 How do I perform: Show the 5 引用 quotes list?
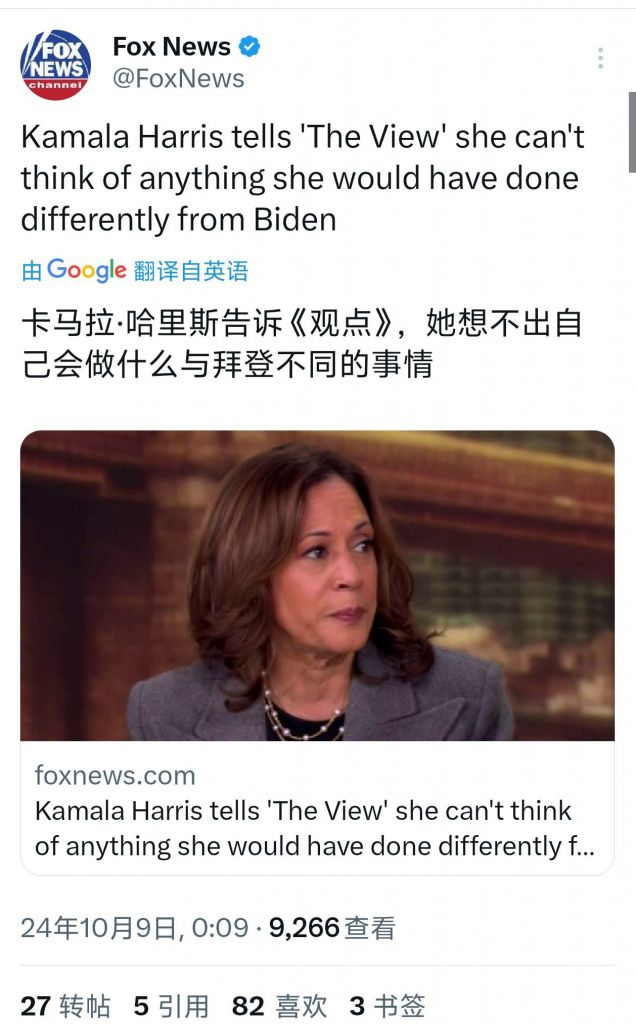[x=171, y=1005]
